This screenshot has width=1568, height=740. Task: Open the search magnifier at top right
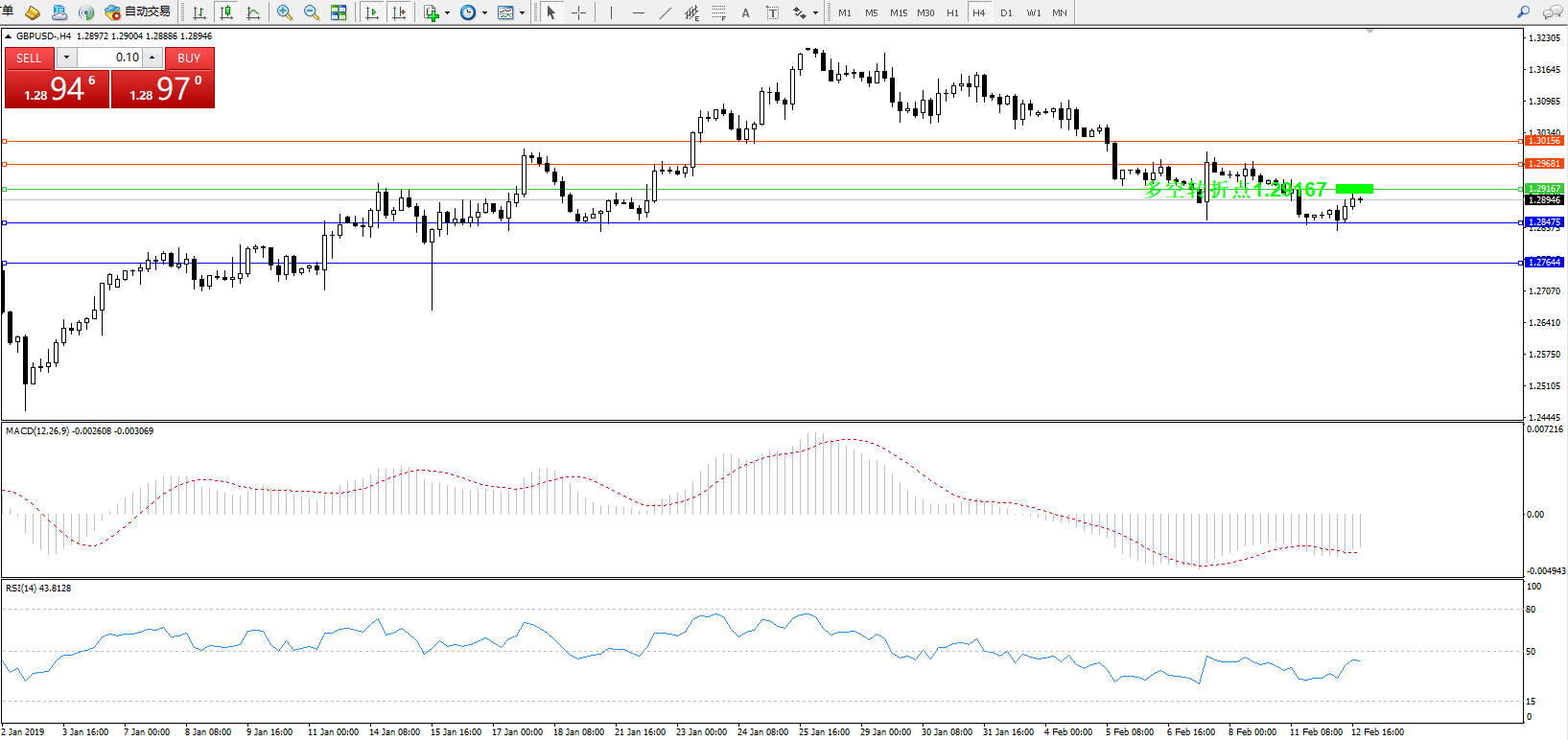pyautogui.click(x=1523, y=12)
